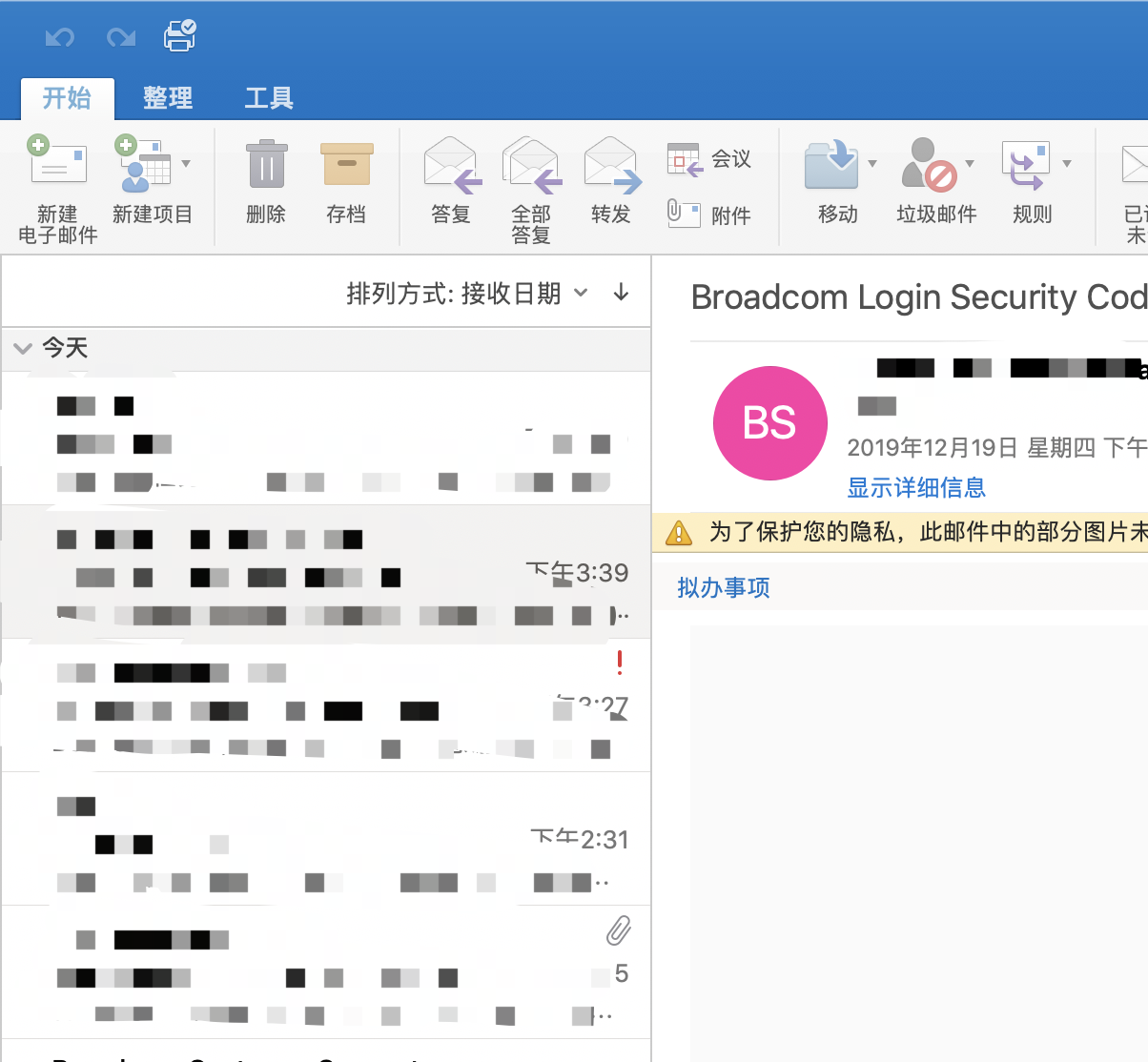Open the email received at 下午3:39
Screen dimensions: 1148x1062
(x=326, y=572)
